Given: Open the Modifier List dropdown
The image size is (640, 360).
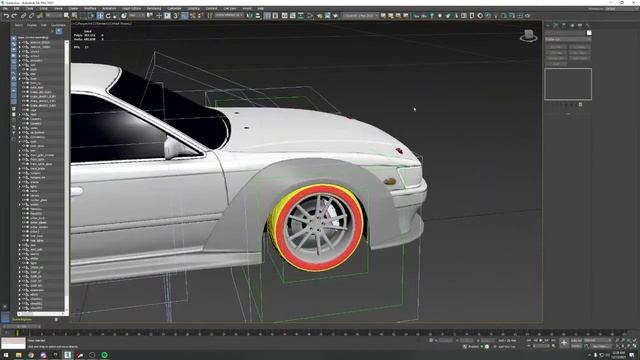Looking at the screenshot, I should 568,39.
